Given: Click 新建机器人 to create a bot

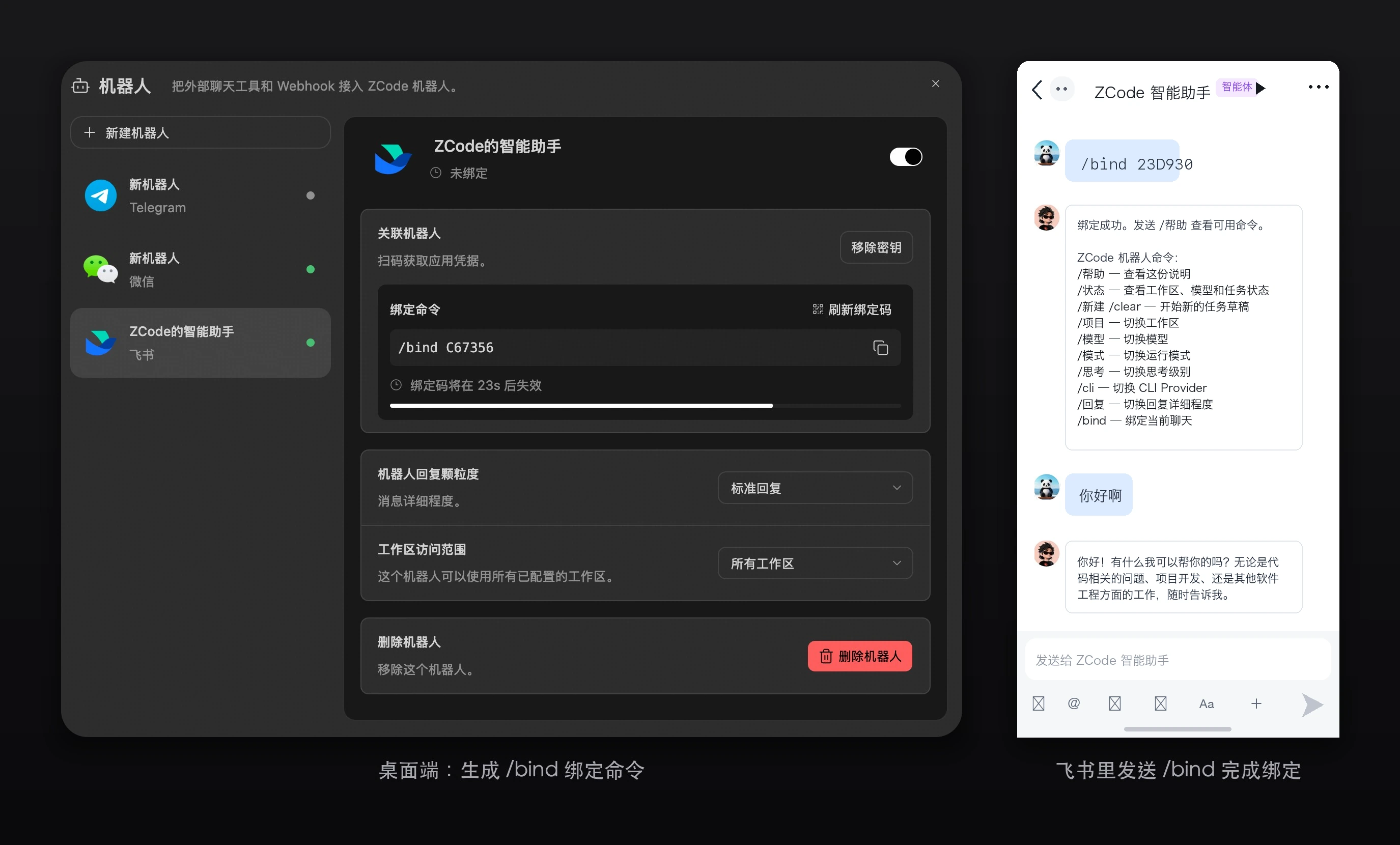Looking at the screenshot, I should (x=201, y=132).
